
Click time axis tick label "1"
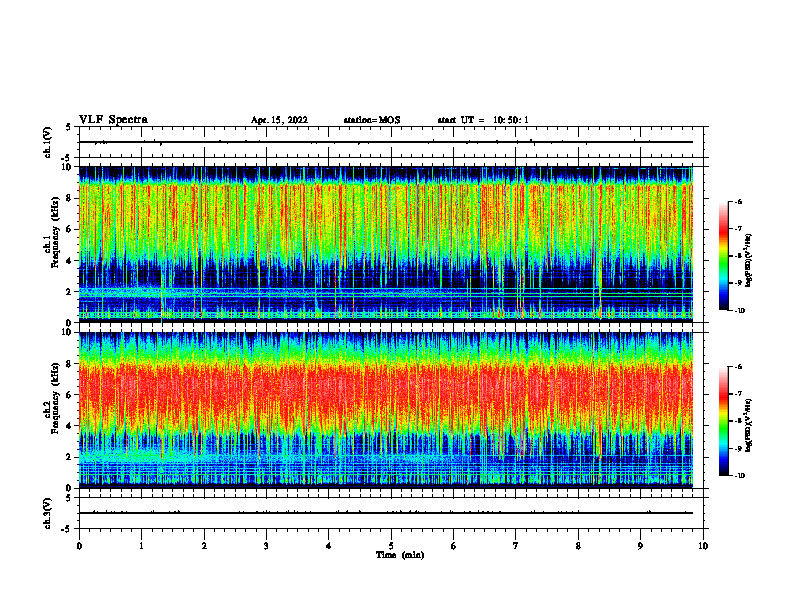coord(141,546)
